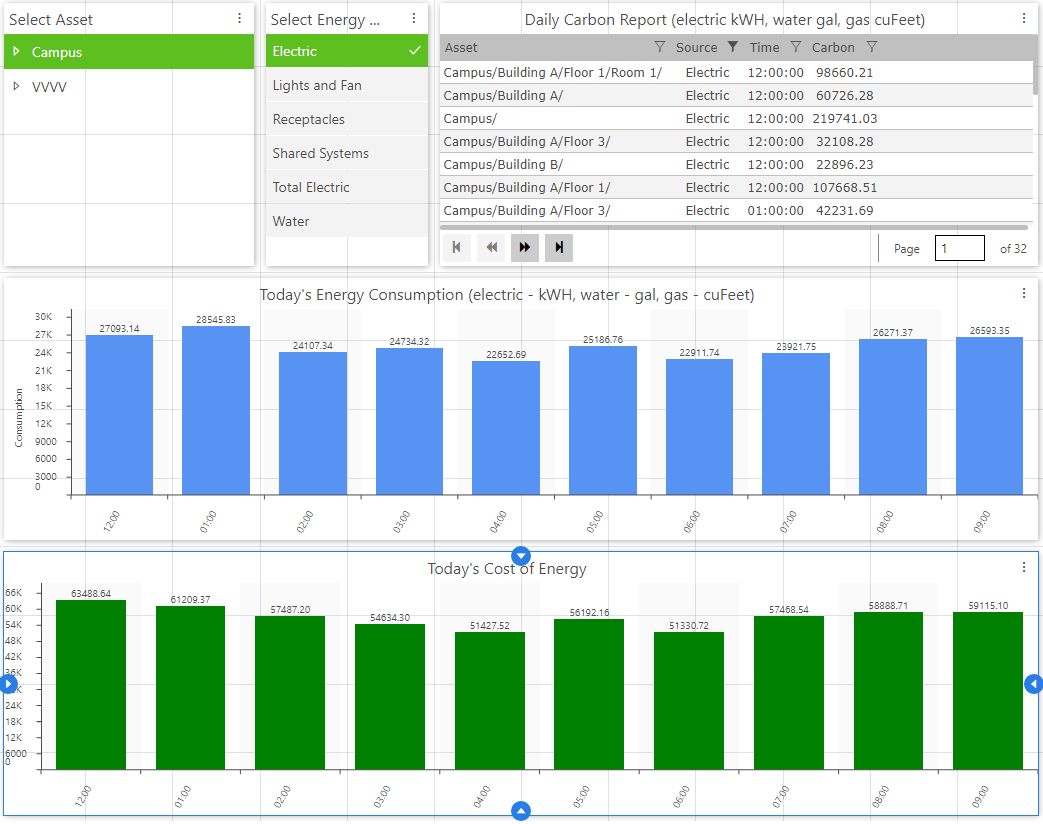Viewport: 1043px width, 824px height.
Task: Click the 03:00 cost bar labeled 54634.30
Action: point(390,697)
